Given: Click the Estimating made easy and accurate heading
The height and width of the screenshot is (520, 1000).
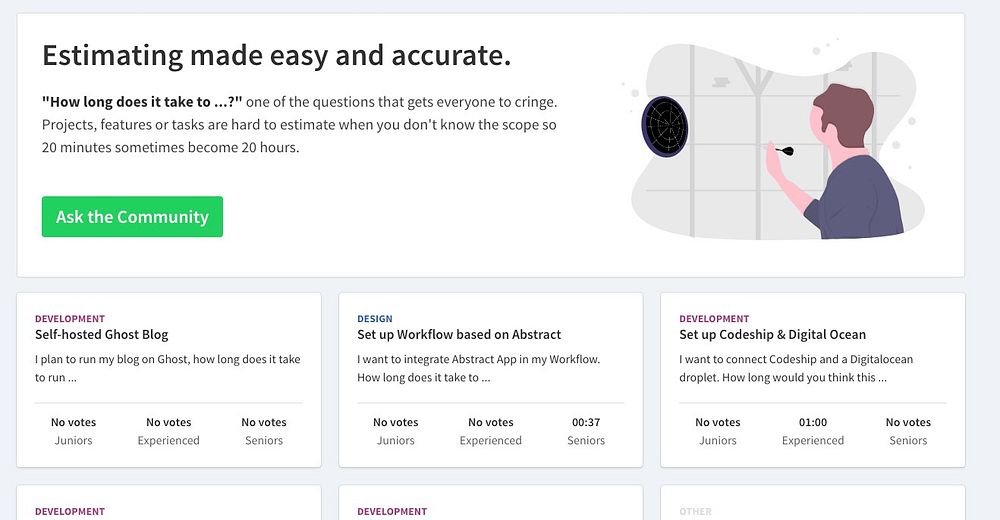Looking at the screenshot, I should [276, 55].
